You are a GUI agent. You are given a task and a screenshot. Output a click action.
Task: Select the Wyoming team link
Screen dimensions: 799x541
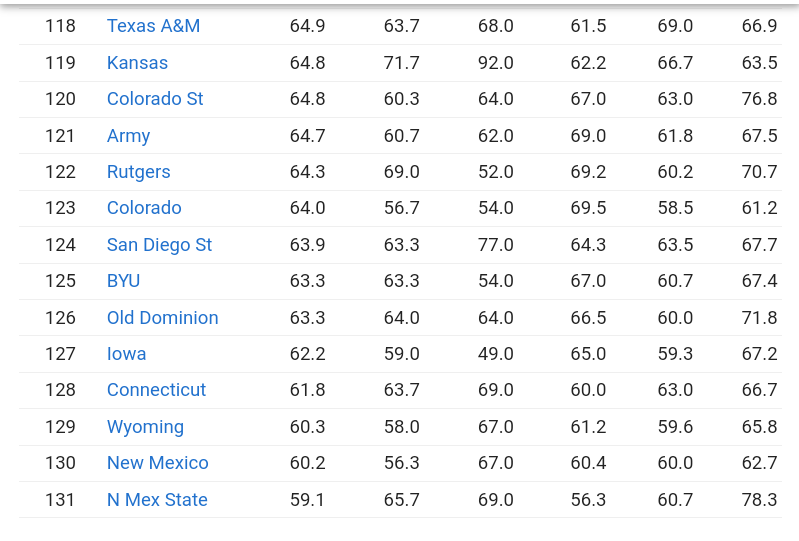coord(145,427)
